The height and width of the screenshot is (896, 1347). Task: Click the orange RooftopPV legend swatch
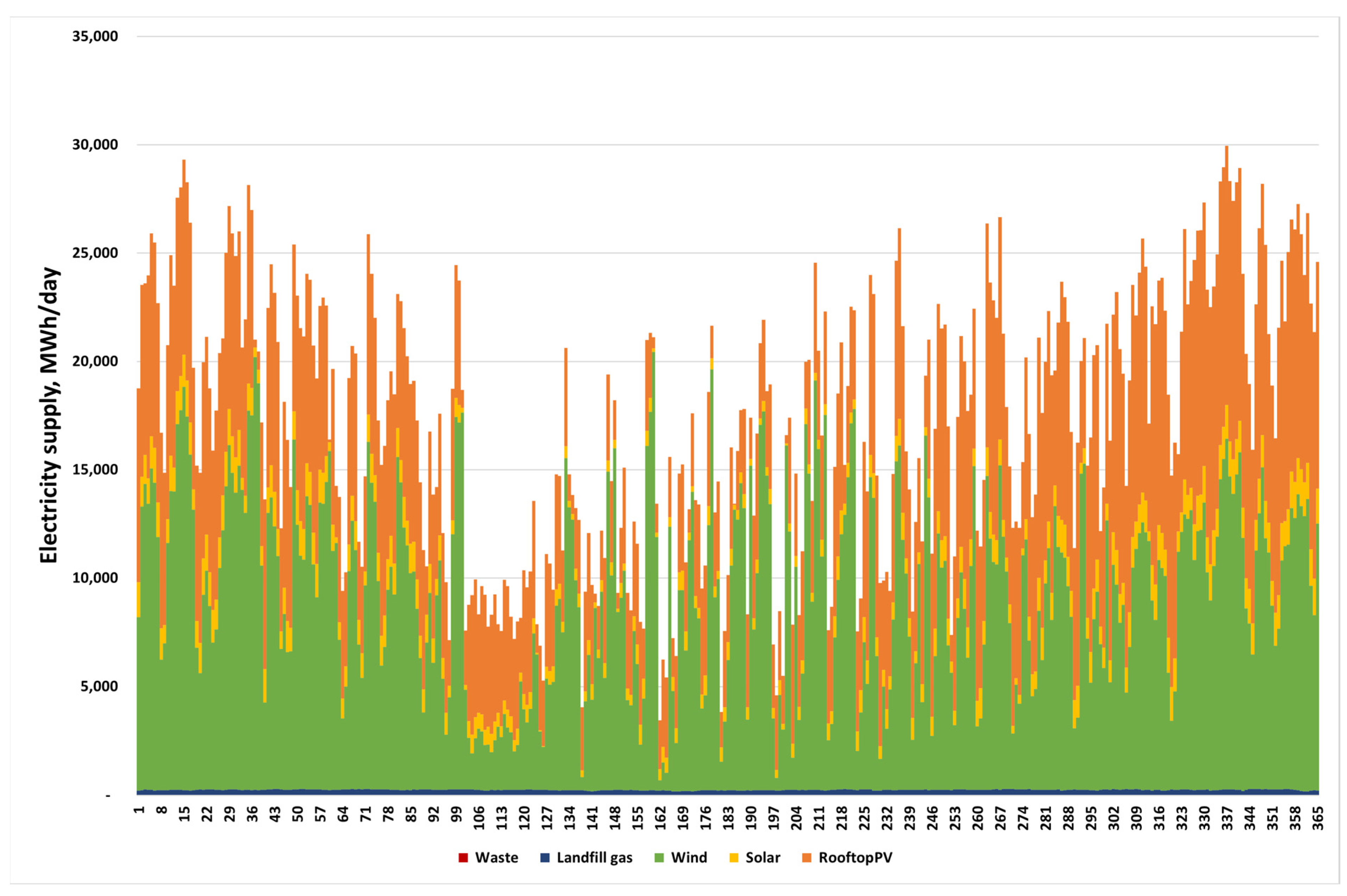click(x=806, y=858)
